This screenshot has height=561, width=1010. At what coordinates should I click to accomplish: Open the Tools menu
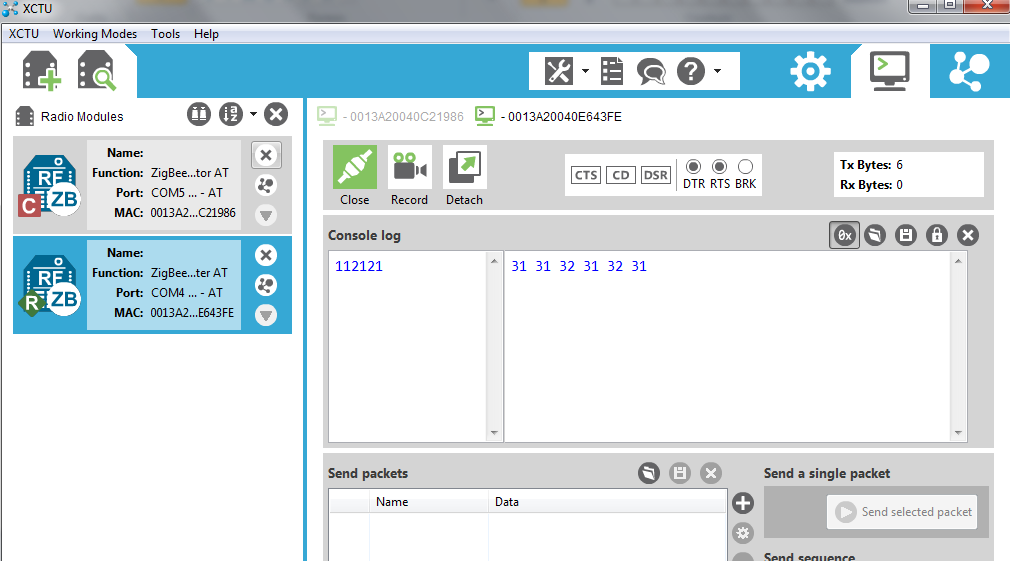click(x=166, y=33)
